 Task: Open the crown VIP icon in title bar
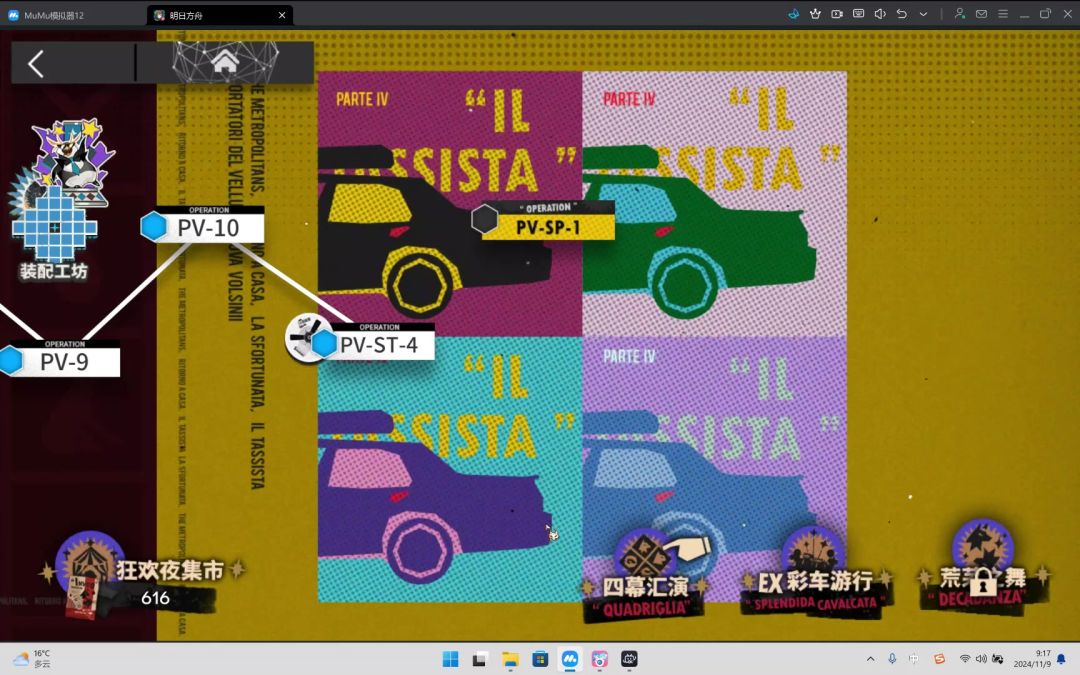(x=816, y=14)
